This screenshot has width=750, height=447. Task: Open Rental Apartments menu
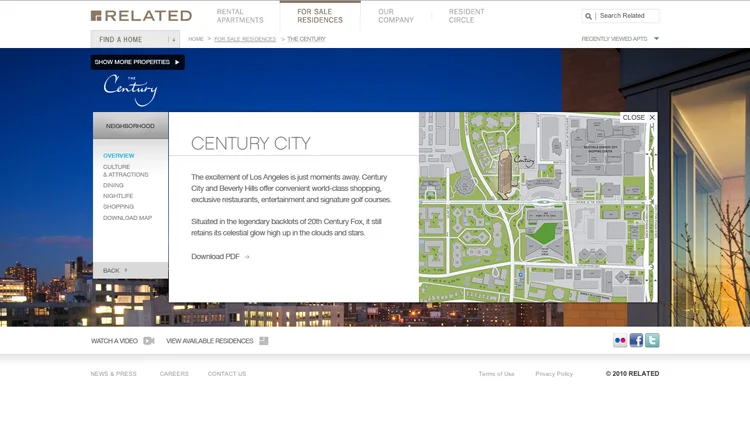click(x=240, y=16)
